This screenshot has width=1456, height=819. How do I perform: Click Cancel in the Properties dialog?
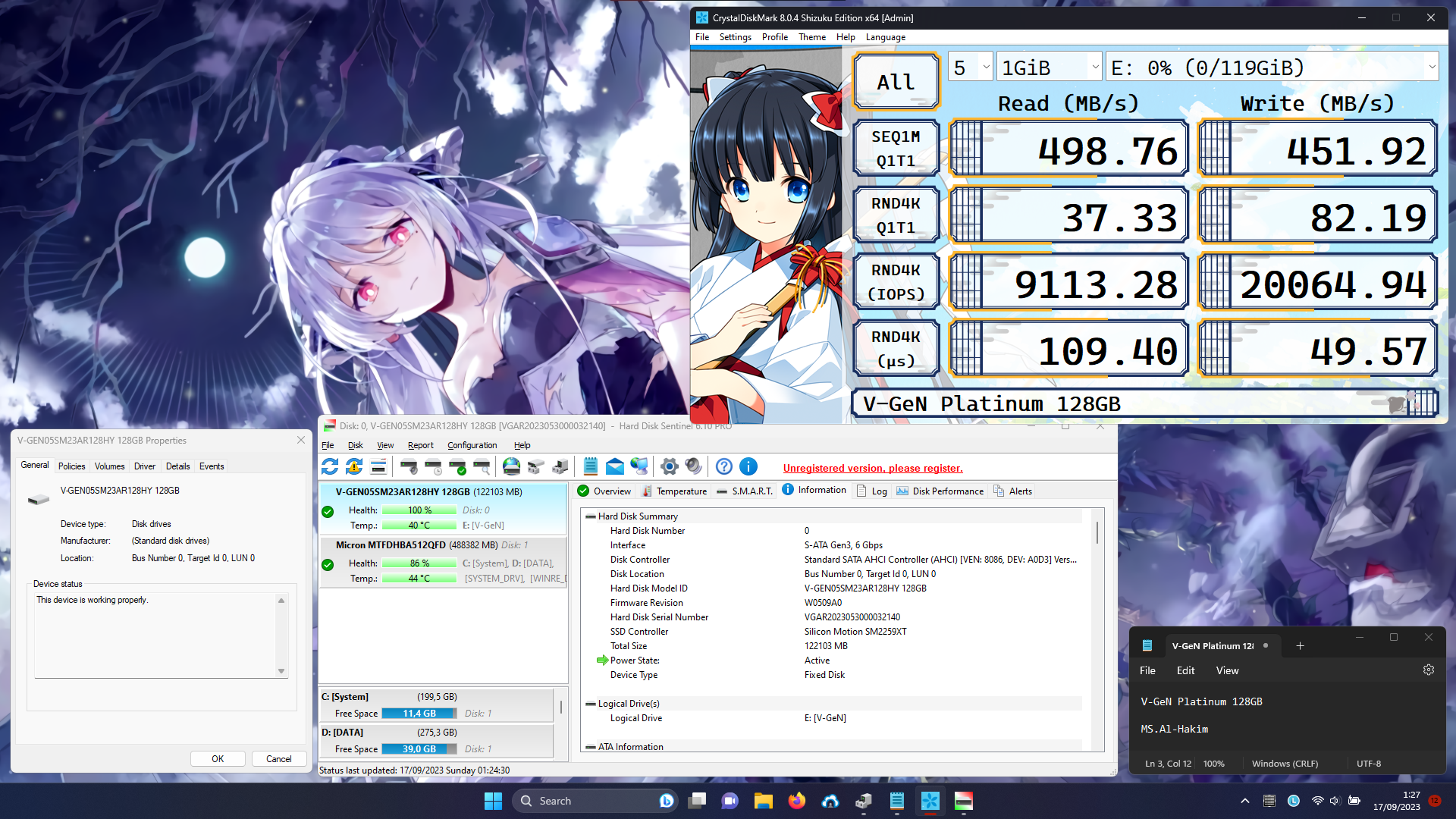pos(278,758)
